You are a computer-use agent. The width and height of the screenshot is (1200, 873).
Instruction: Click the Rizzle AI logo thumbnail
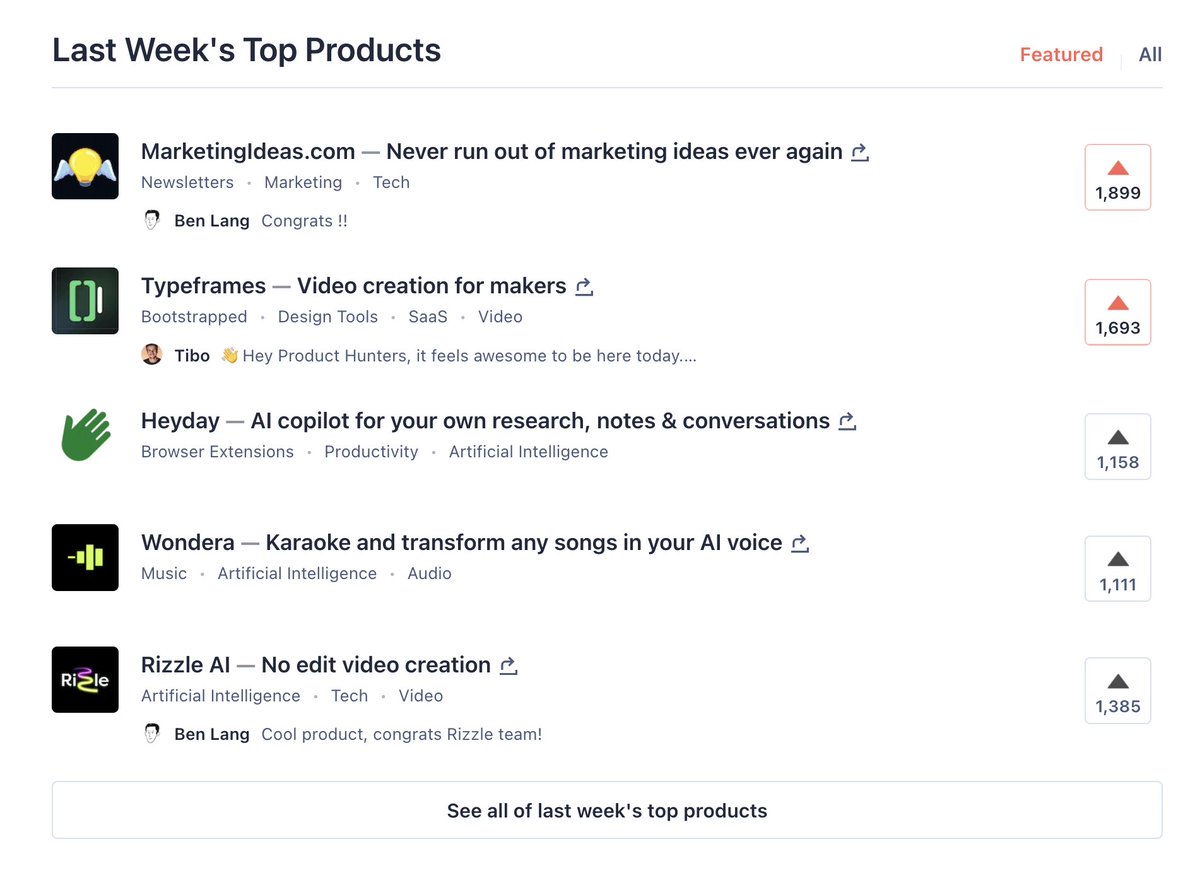pos(85,679)
